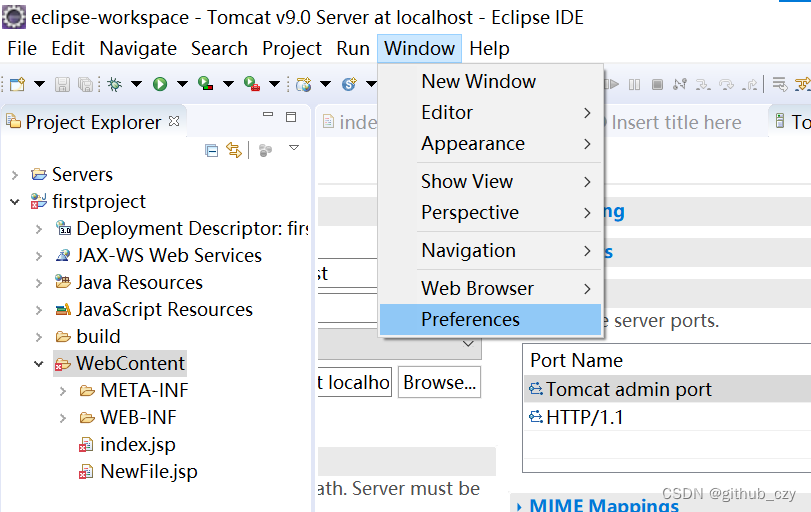Open the Coverage dropdown arrow
811x512 pixels.
pyautogui.click(x=228, y=84)
